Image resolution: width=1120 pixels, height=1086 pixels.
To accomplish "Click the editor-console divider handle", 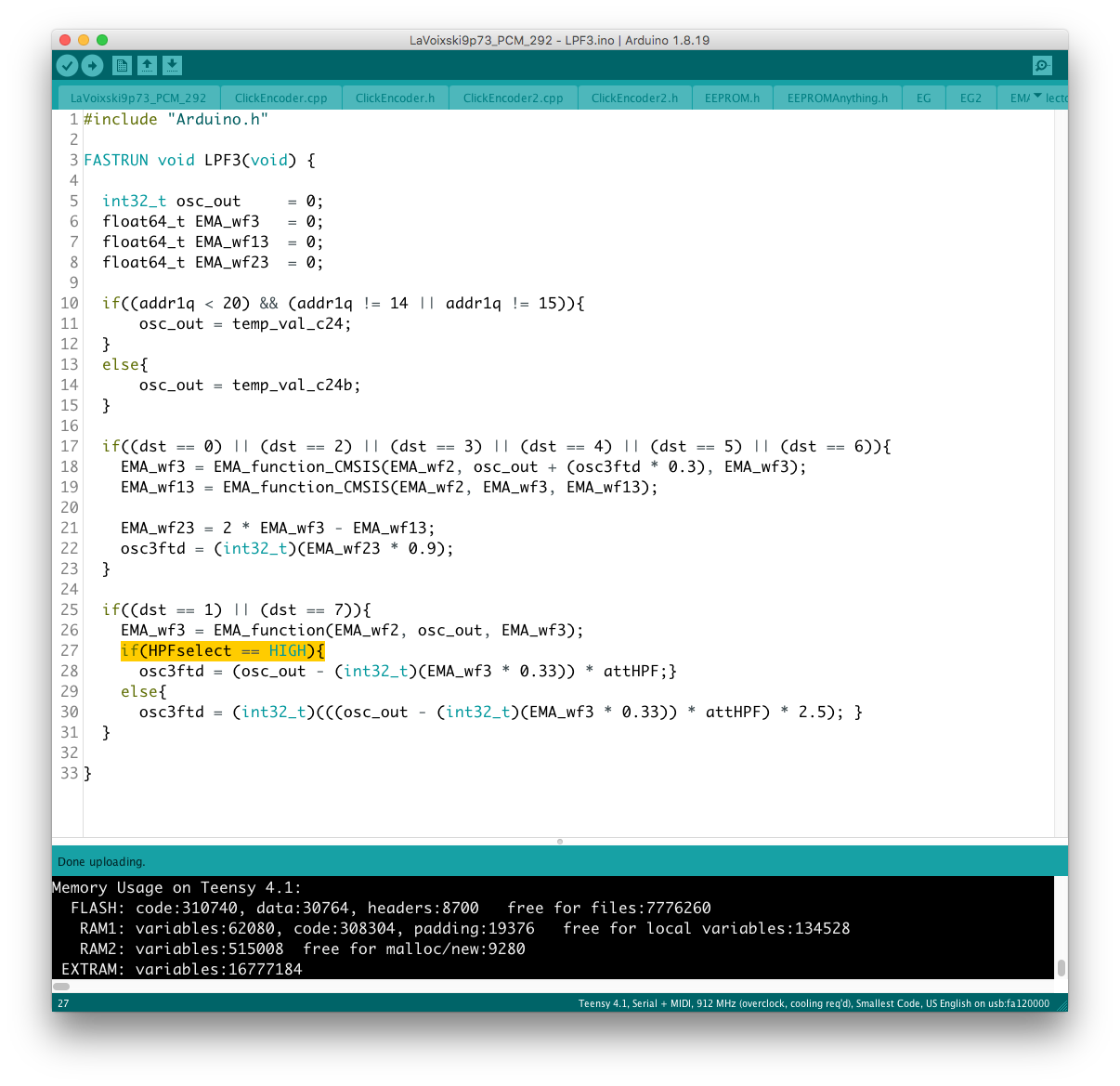I will 559,842.
